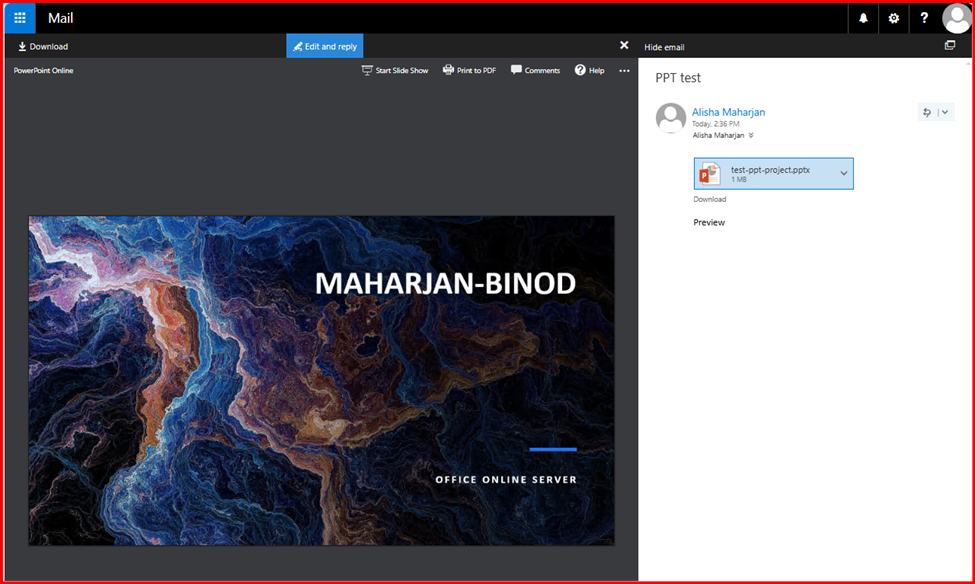Open the app launcher waffle menu
This screenshot has height=584, width=975.
pyautogui.click(x=20, y=18)
